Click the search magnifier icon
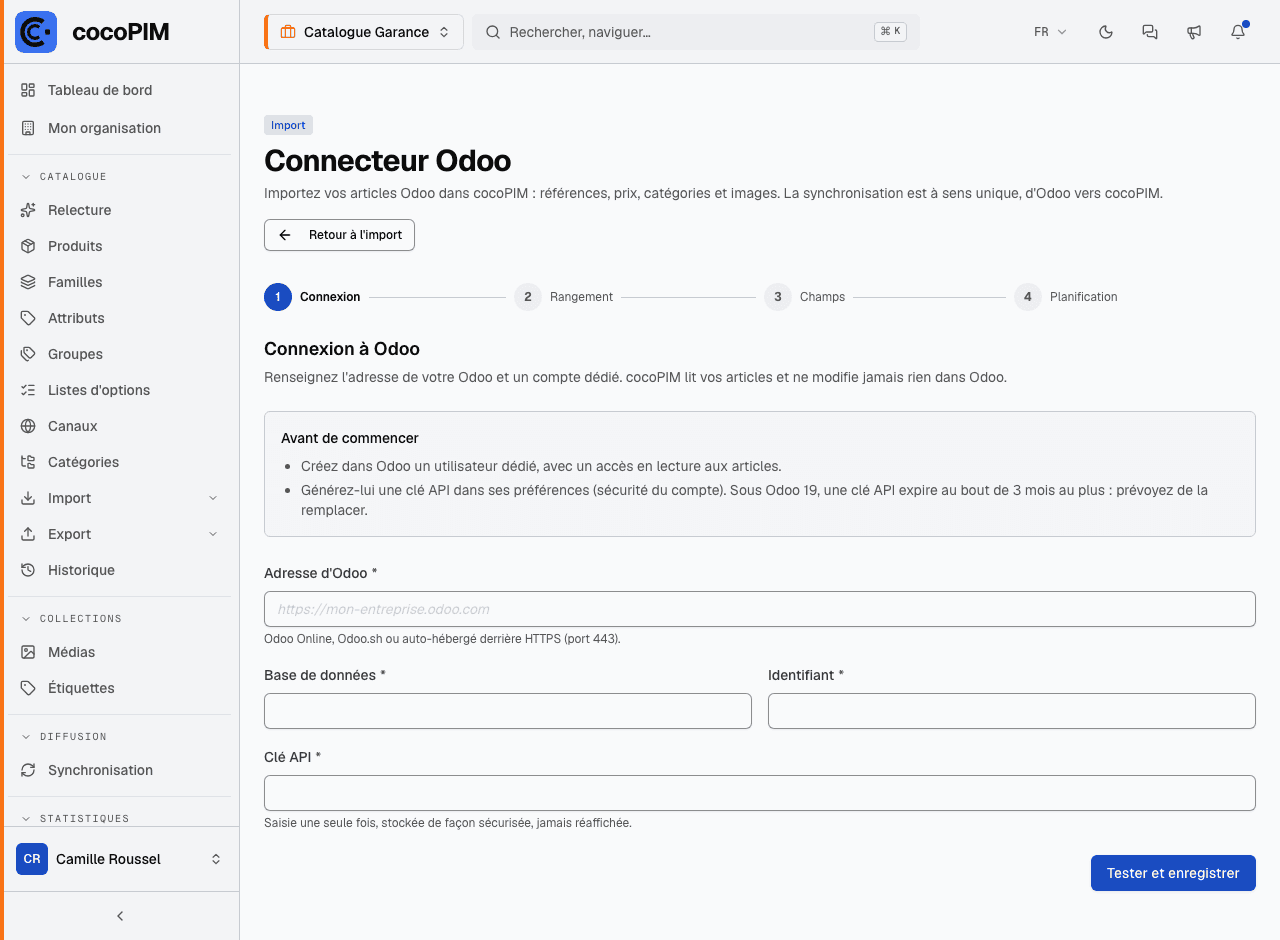 tap(493, 32)
